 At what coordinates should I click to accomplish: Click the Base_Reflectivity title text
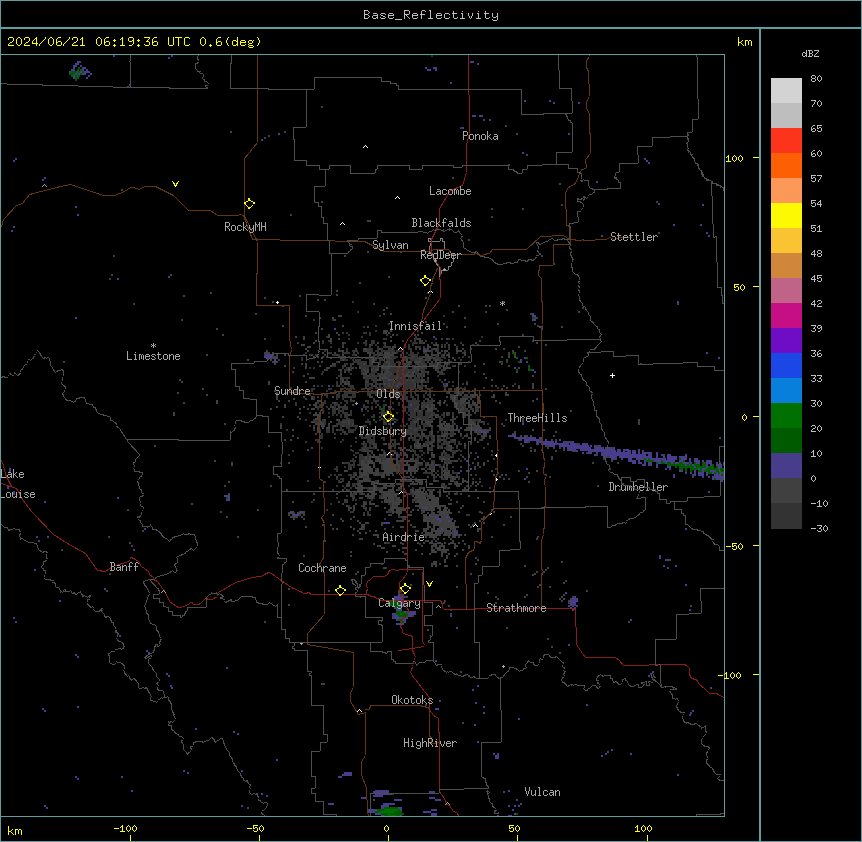click(431, 15)
